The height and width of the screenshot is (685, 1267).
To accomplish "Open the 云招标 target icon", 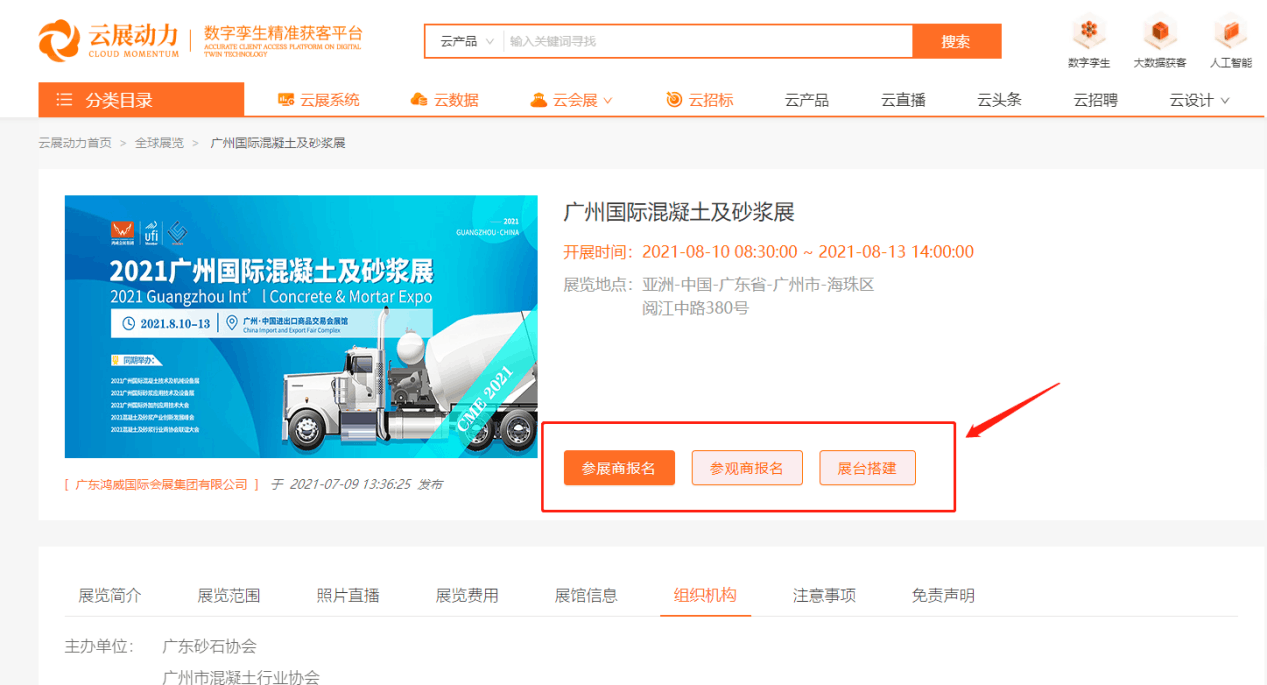I will pos(671,99).
